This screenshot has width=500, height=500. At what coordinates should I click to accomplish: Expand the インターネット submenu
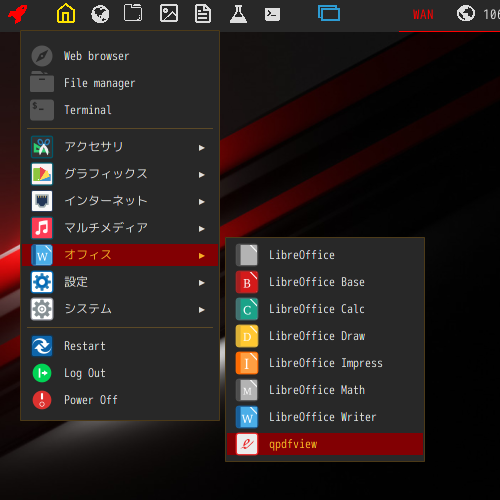click(x=120, y=201)
